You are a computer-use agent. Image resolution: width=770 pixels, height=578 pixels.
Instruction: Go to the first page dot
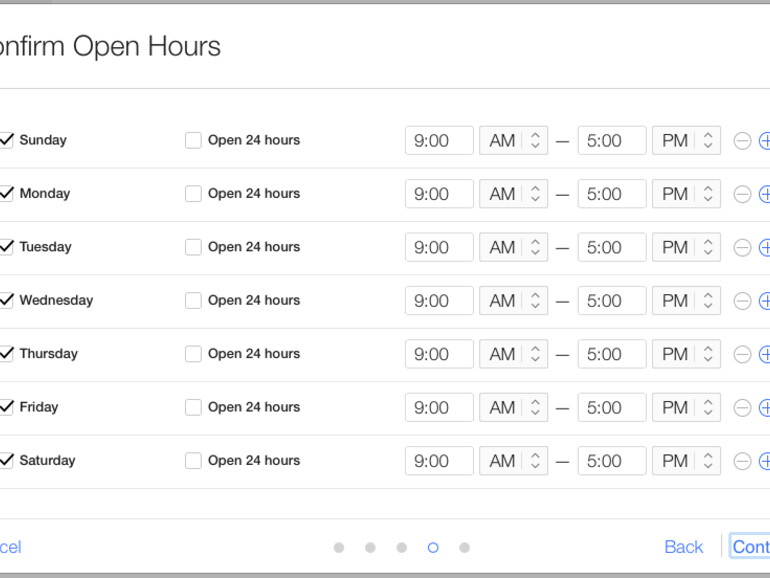click(x=339, y=547)
